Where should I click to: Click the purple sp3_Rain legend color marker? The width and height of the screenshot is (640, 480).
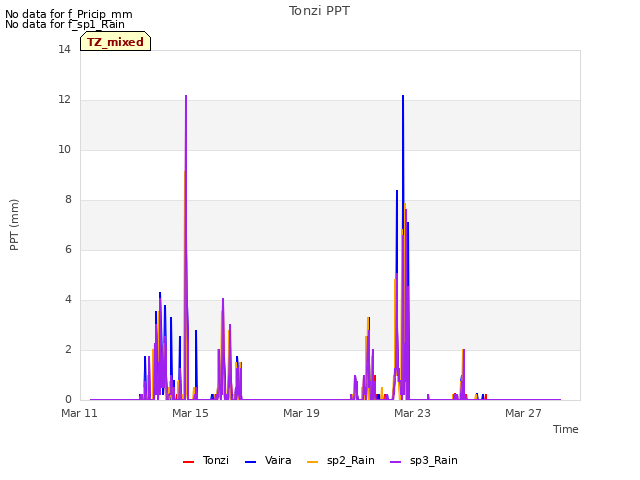click(396, 462)
